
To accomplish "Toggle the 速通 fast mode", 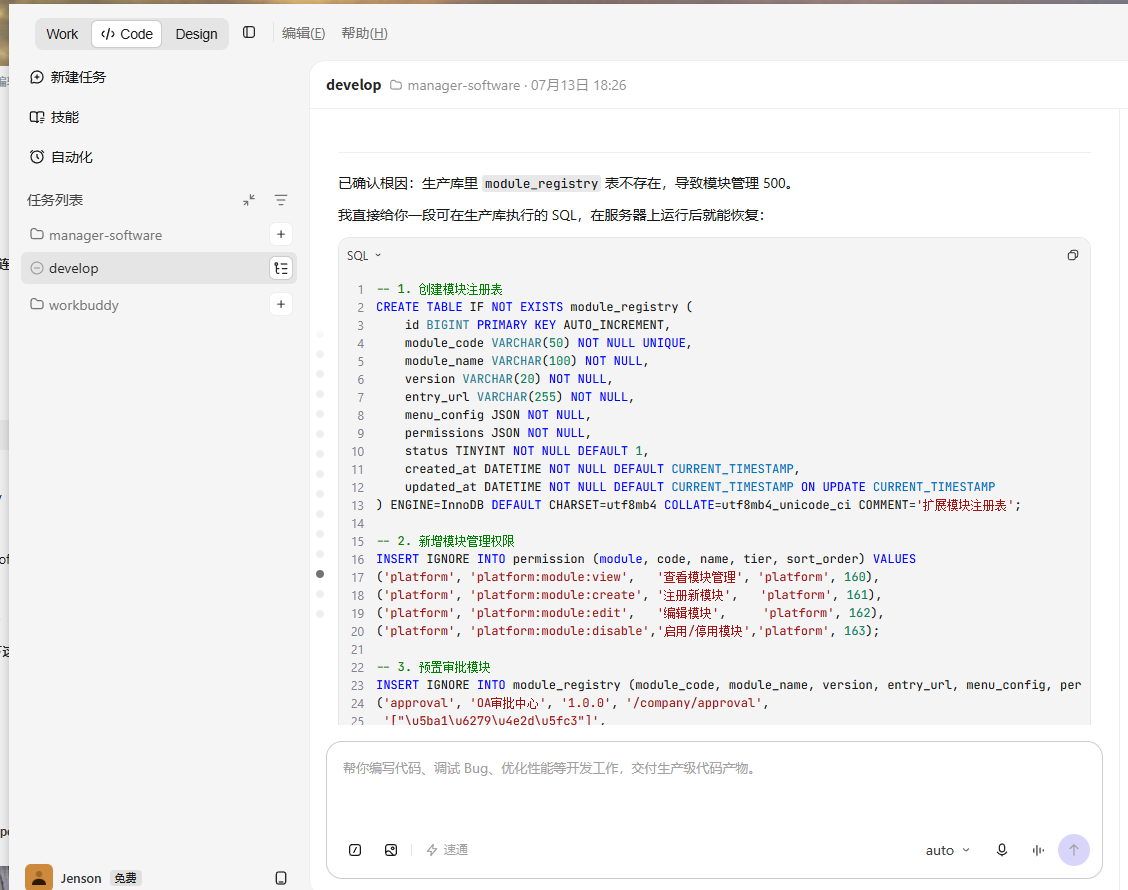I will coord(447,850).
